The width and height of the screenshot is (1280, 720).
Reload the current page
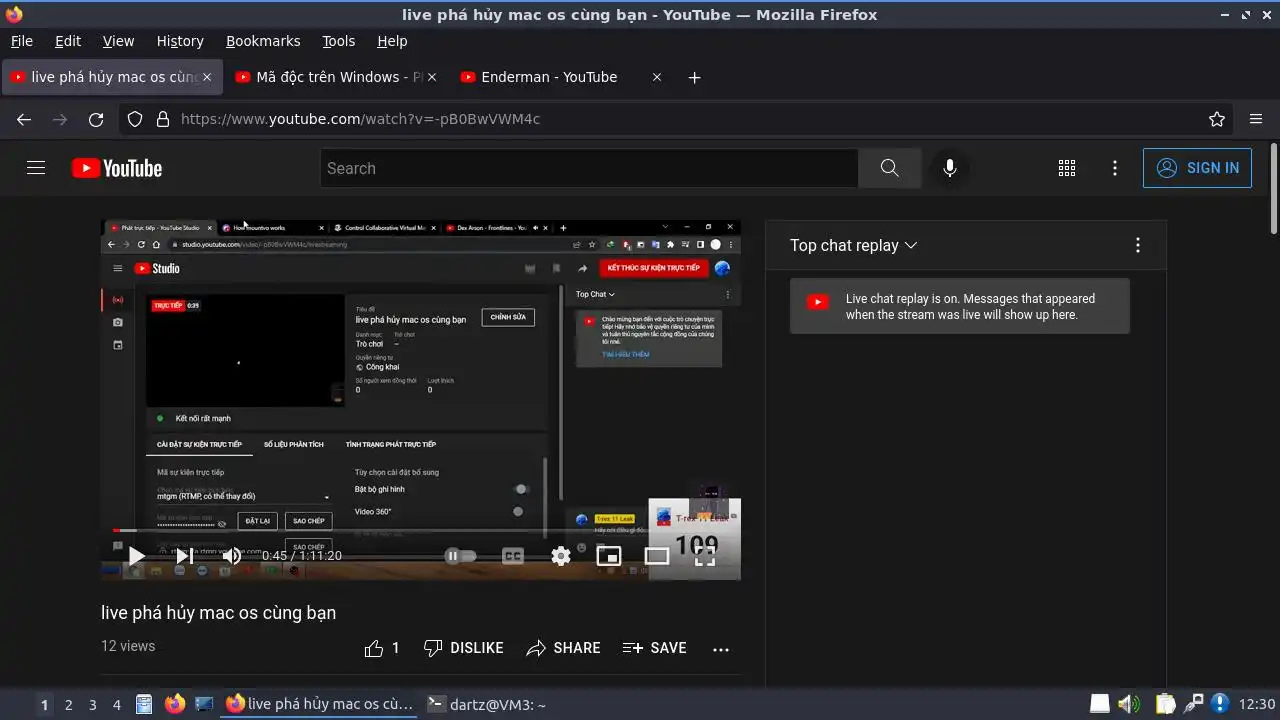pos(96,119)
